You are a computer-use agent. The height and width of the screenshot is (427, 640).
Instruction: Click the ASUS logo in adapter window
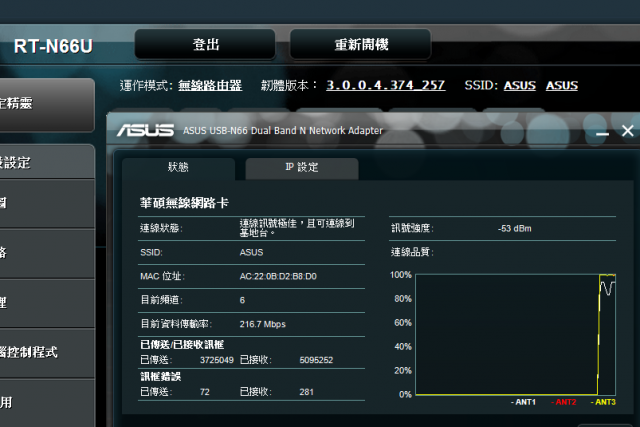[x=145, y=131]
